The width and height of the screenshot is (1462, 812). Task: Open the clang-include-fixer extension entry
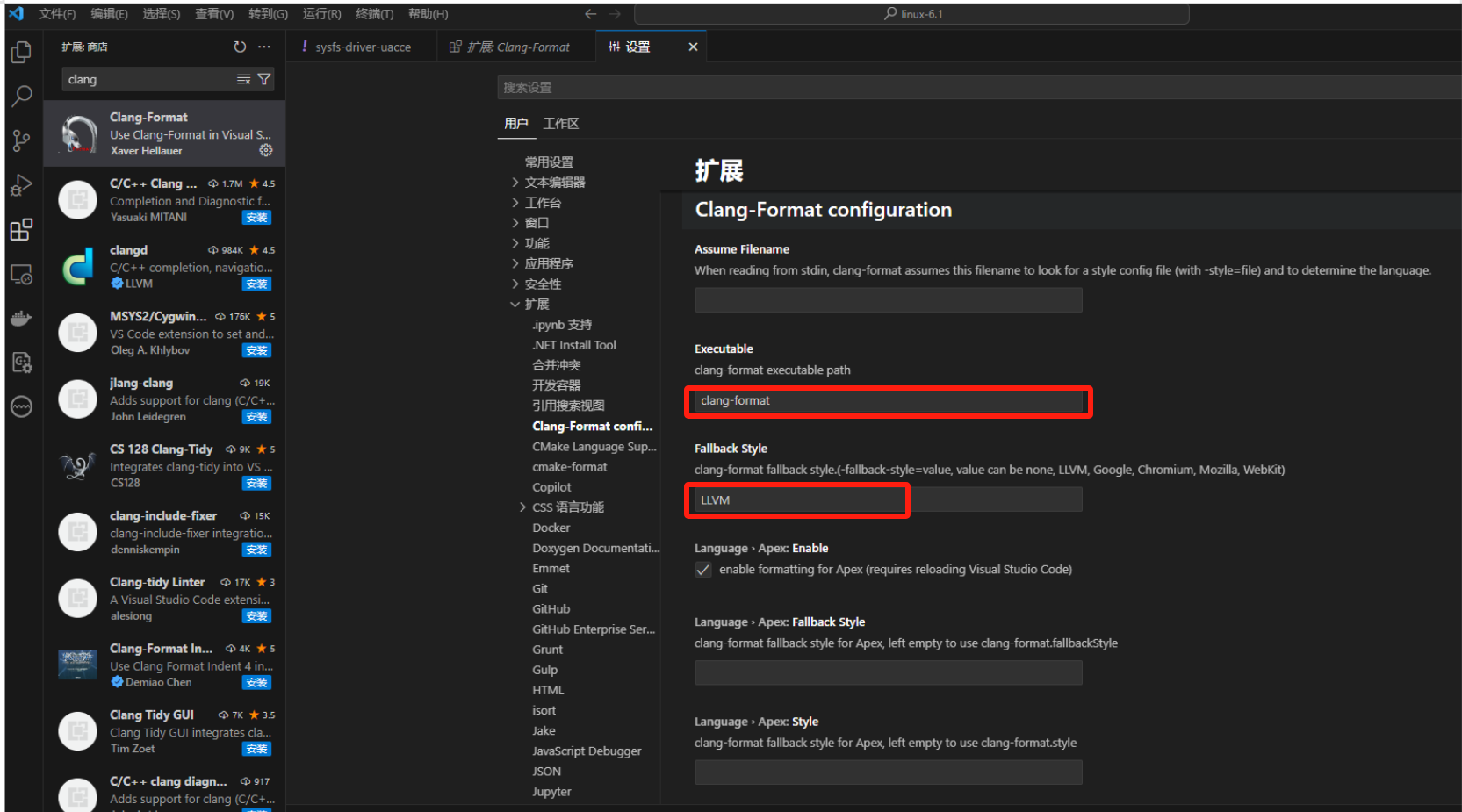coord(165,532)
